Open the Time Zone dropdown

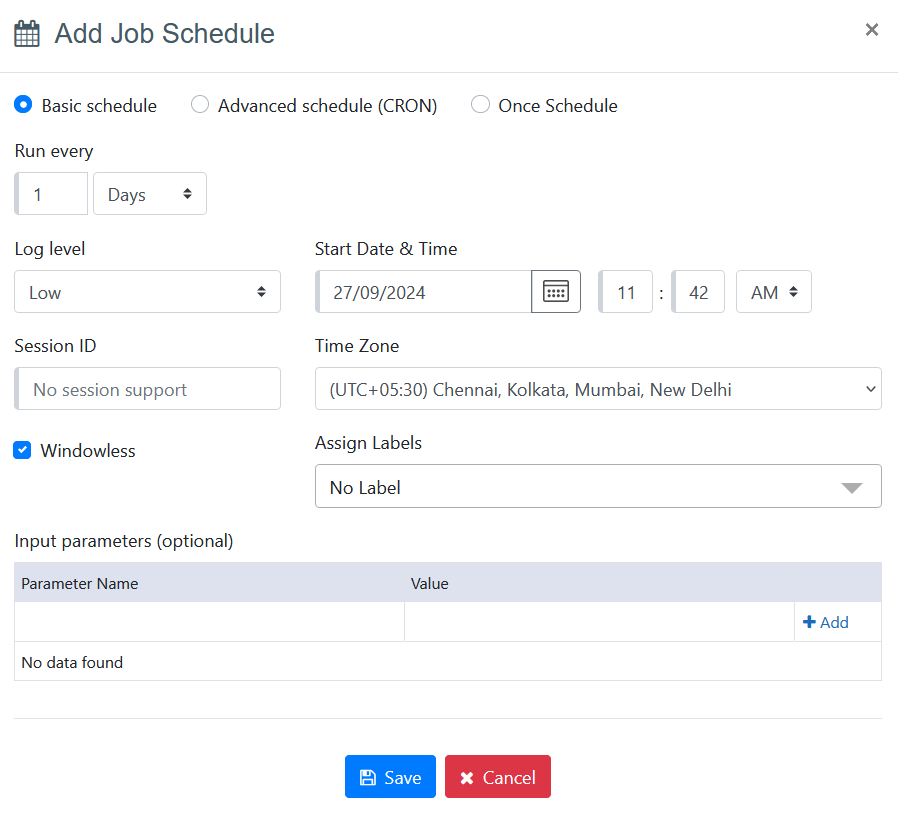click(x=598, y=389)
